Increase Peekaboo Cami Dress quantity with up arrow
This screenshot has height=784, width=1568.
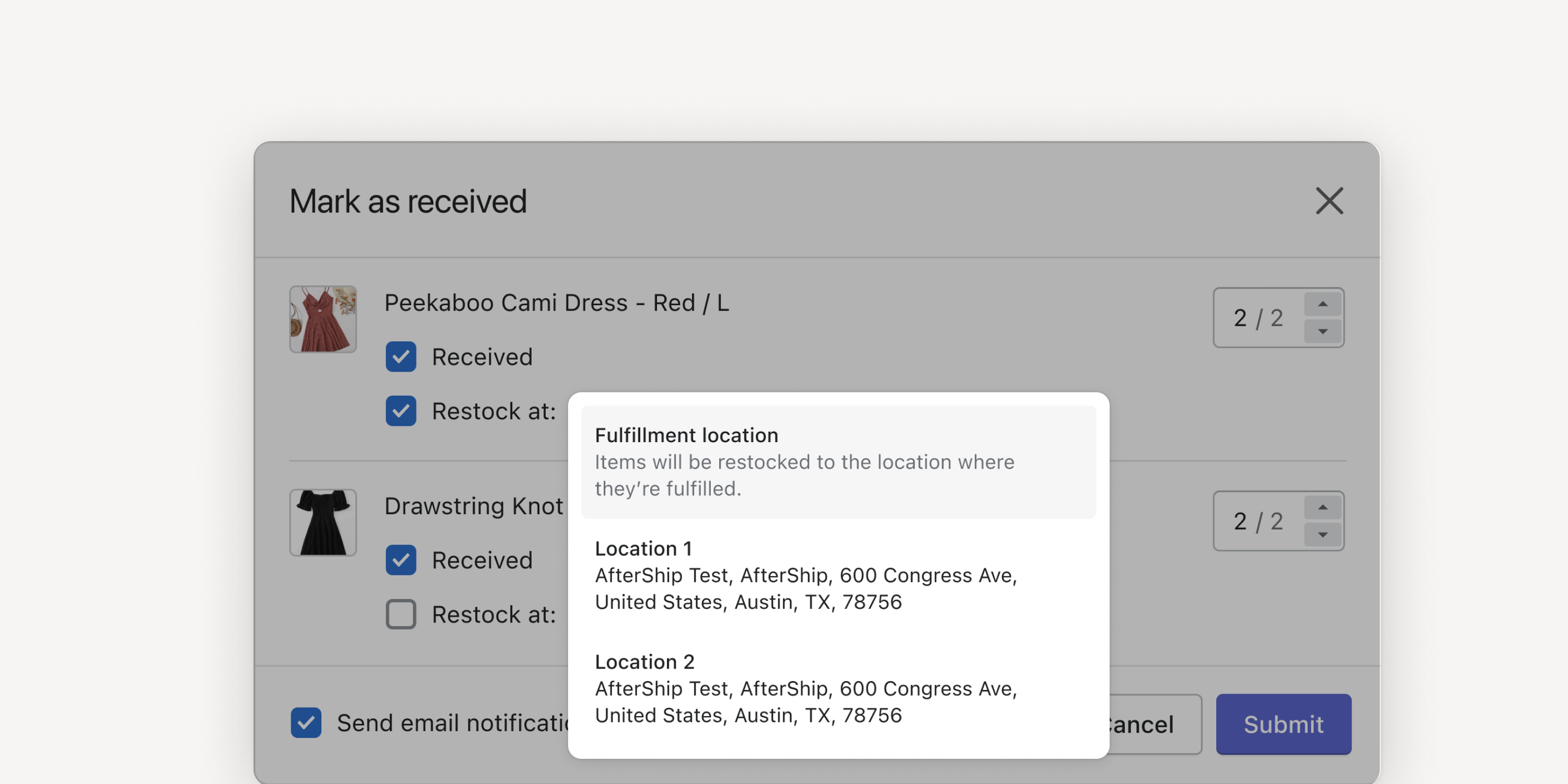tap(1323, 304)
